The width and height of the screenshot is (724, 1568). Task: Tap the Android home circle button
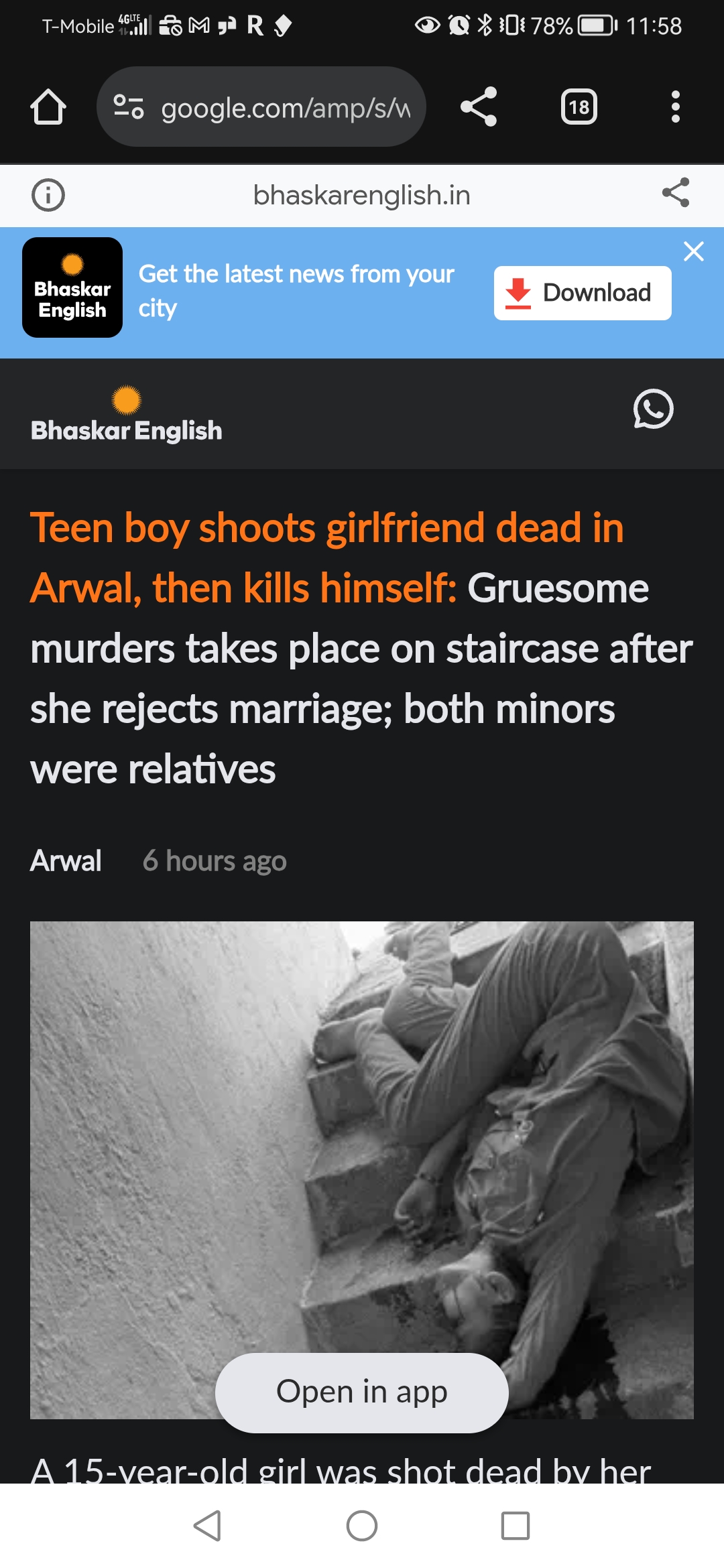362,1526
